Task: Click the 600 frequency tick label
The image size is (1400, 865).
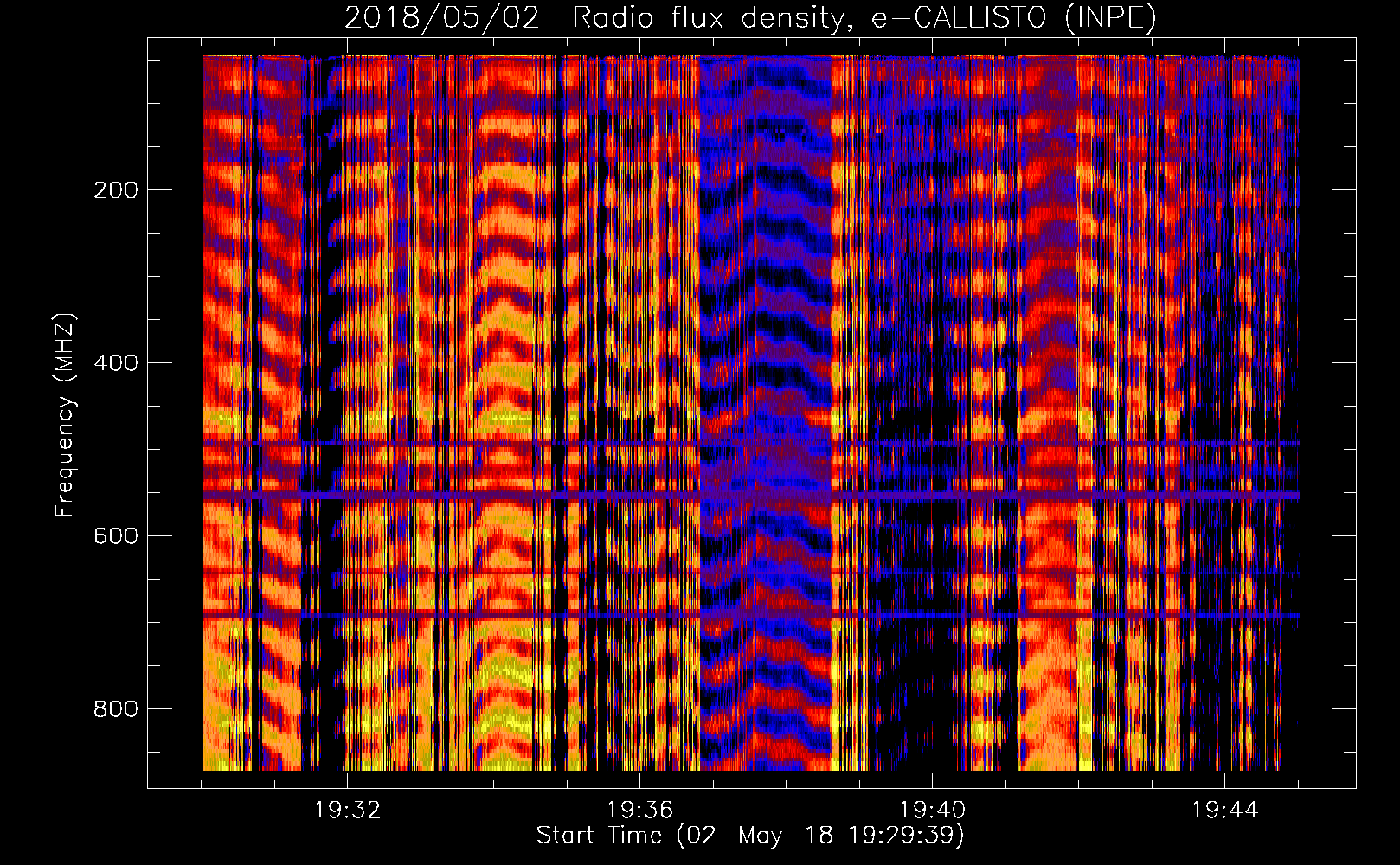Action: pyautogui.click(x=115, y=536)
